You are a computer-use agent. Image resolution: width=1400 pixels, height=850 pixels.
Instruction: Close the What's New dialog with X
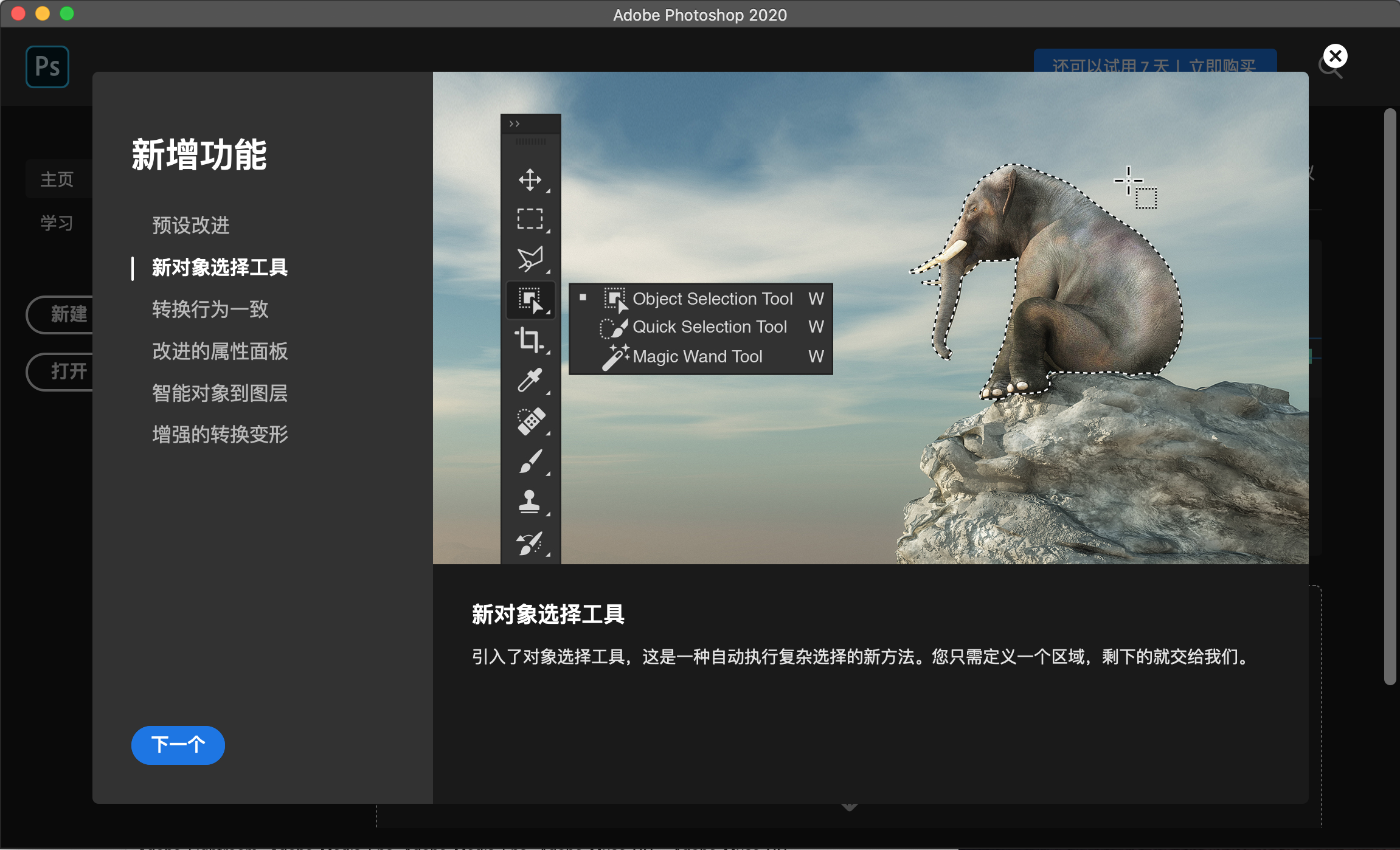coord(1335,57)
